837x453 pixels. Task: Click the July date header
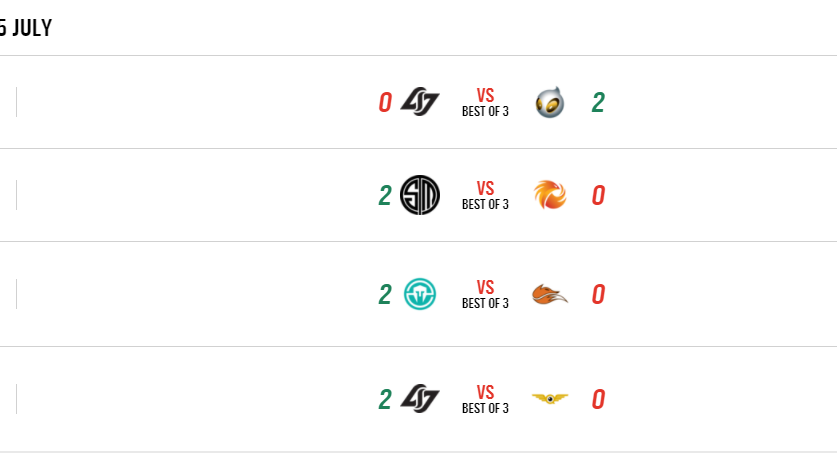click(x=26, y=28)
